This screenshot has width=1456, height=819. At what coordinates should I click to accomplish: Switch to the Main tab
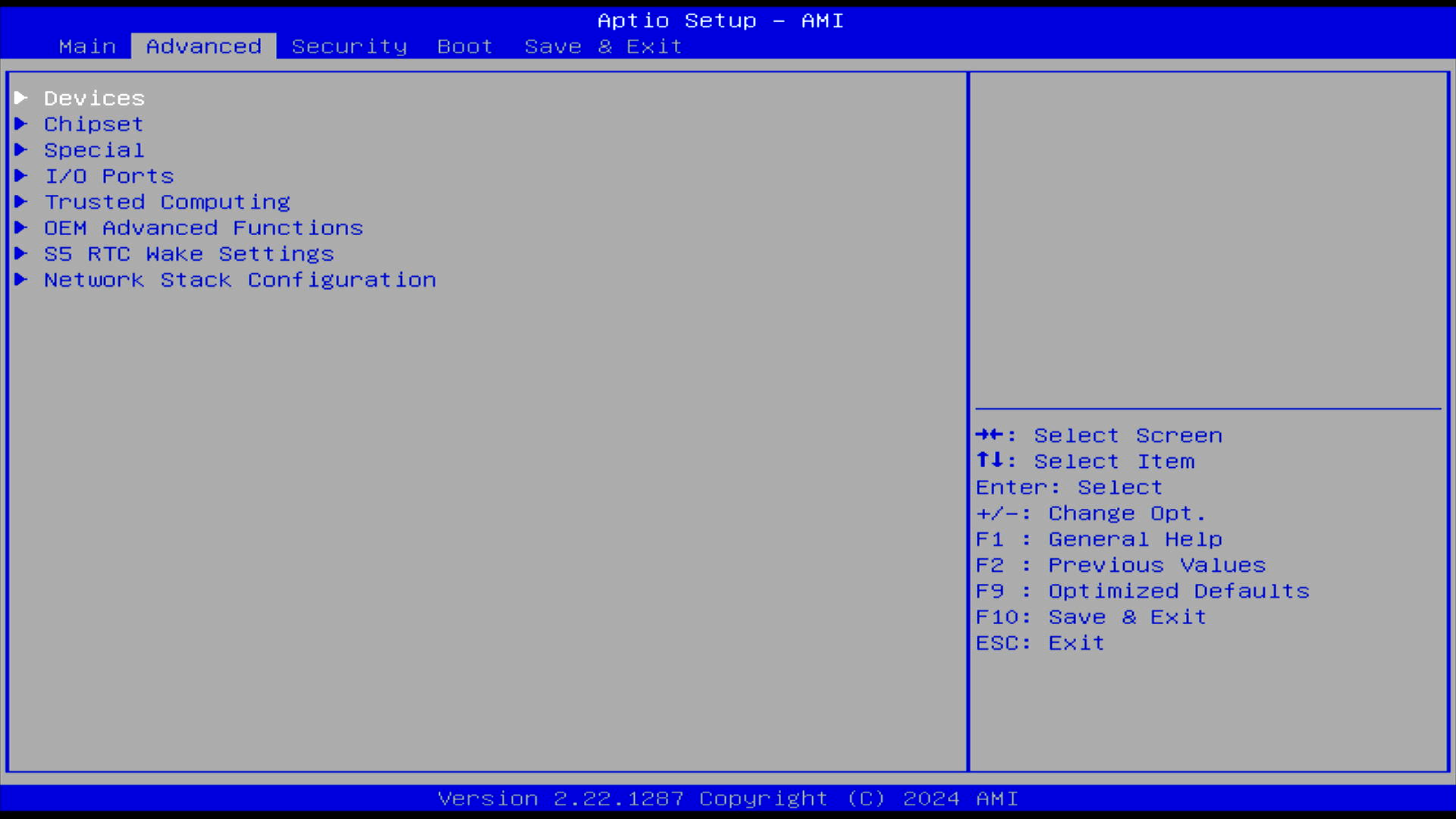click(87, 46)
